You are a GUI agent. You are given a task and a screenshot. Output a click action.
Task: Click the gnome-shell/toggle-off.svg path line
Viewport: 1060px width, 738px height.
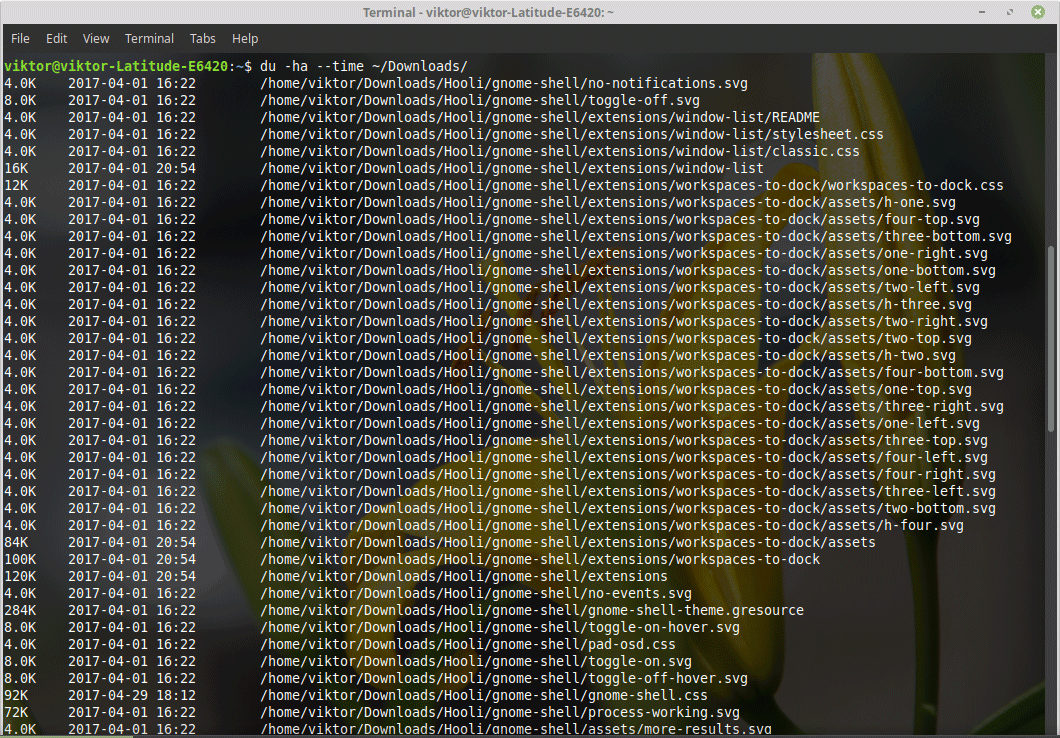[480, 100]
